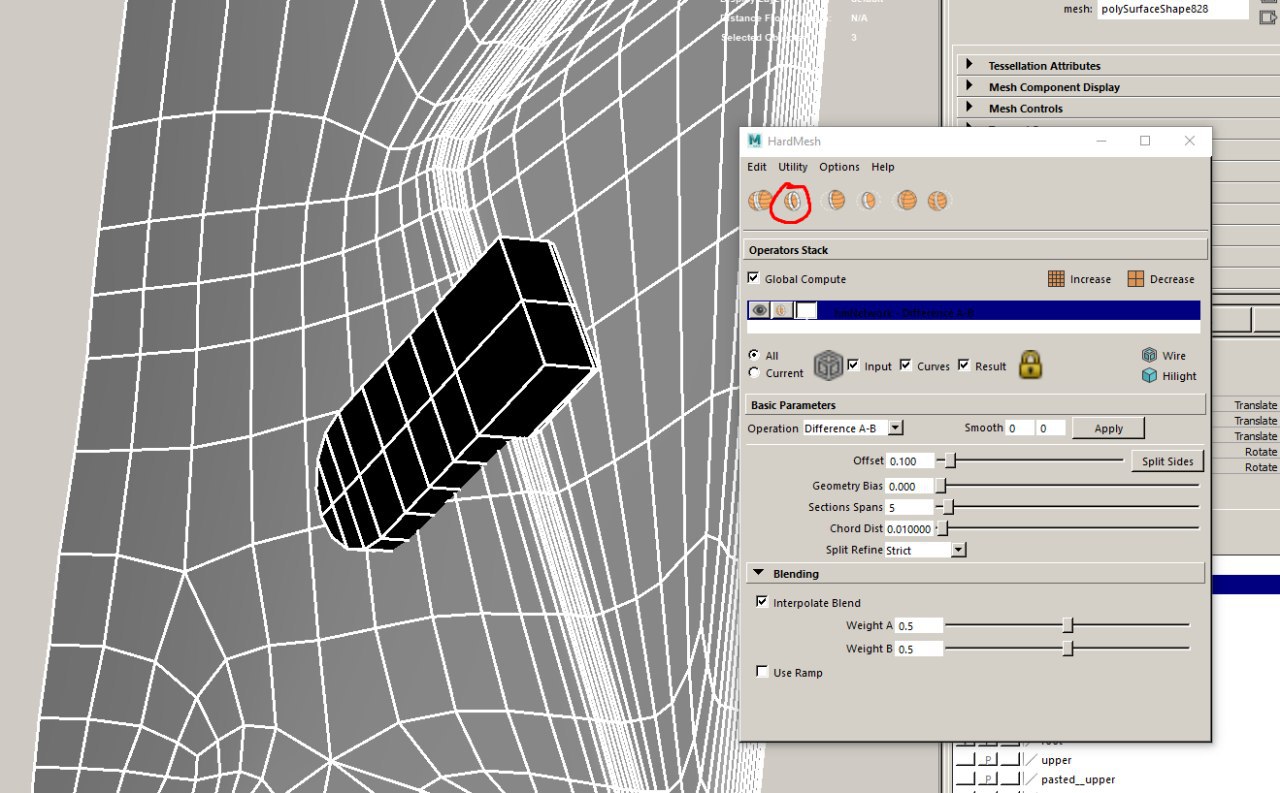Screen dimensions: 1280x793
Task: Select the Current radio button
Action: [x=754, y=373]
